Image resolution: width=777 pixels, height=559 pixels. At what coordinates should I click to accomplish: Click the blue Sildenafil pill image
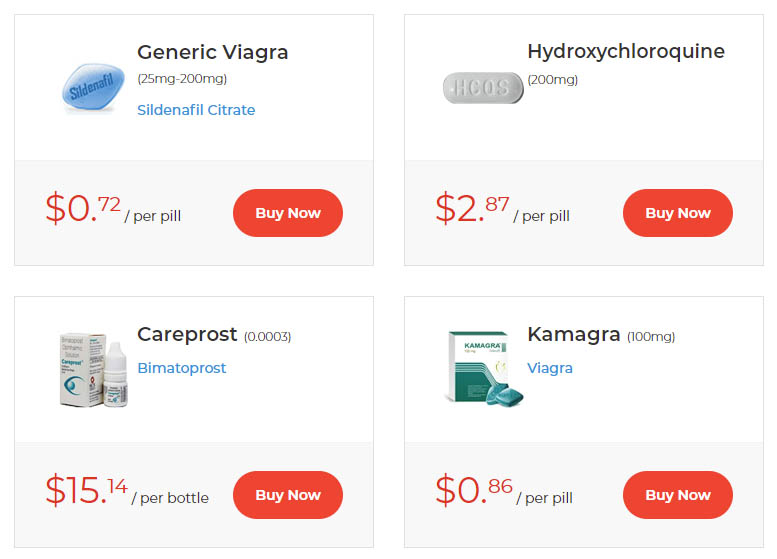point(93,87)
